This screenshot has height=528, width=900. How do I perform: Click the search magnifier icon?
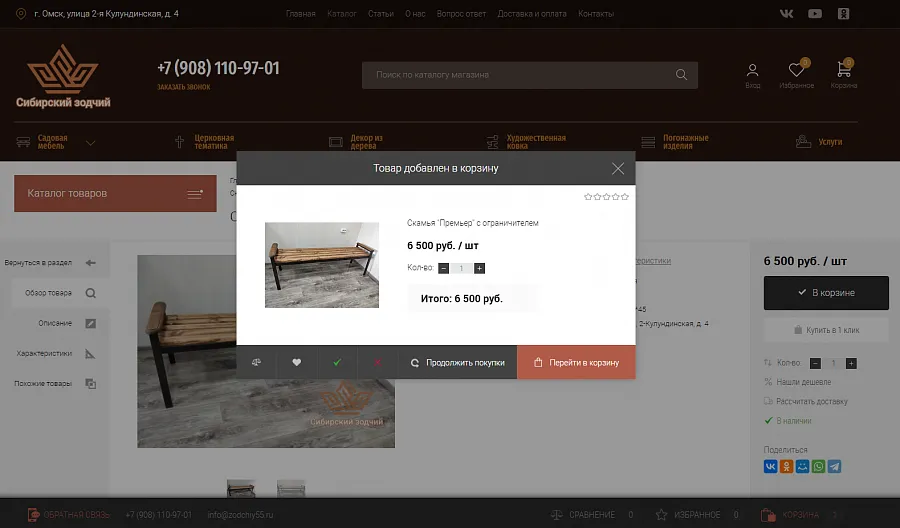[x=681, y=75]
